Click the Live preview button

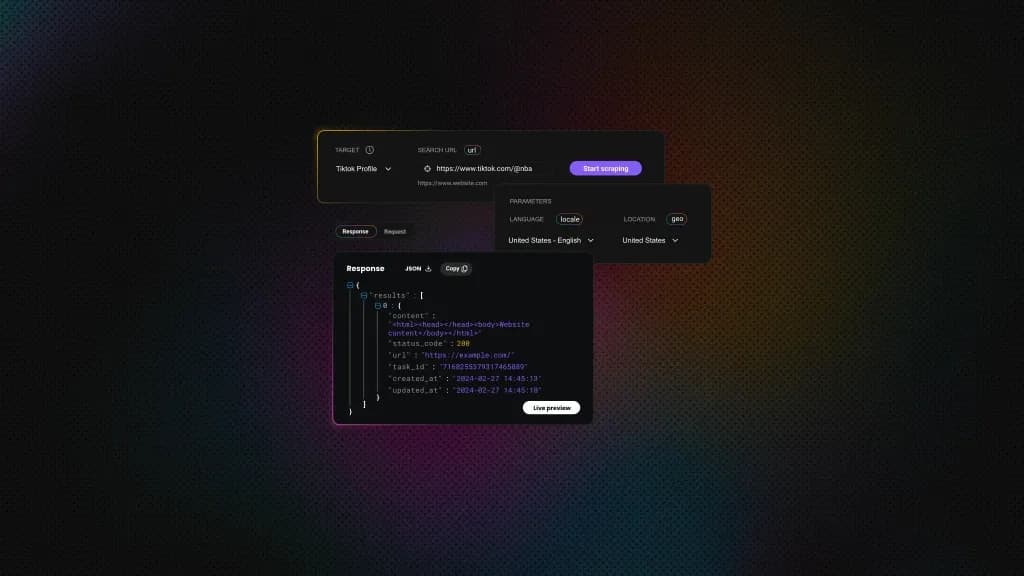click(x=551, y=408)
